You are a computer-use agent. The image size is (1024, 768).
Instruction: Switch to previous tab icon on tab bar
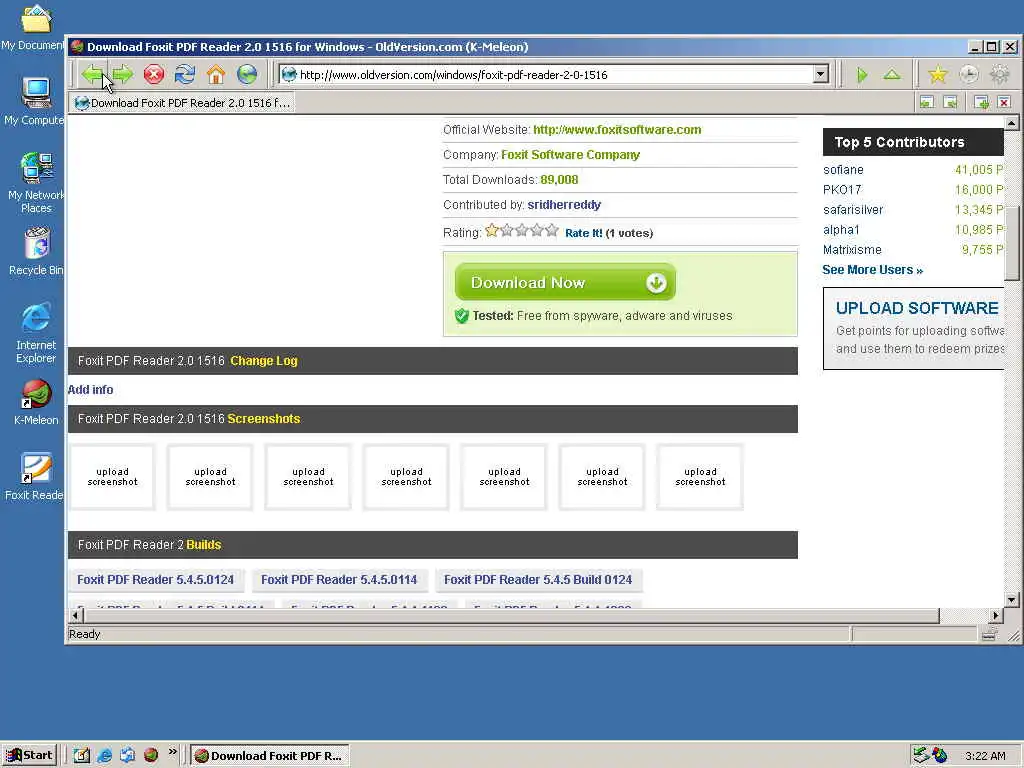coord(927,102)
